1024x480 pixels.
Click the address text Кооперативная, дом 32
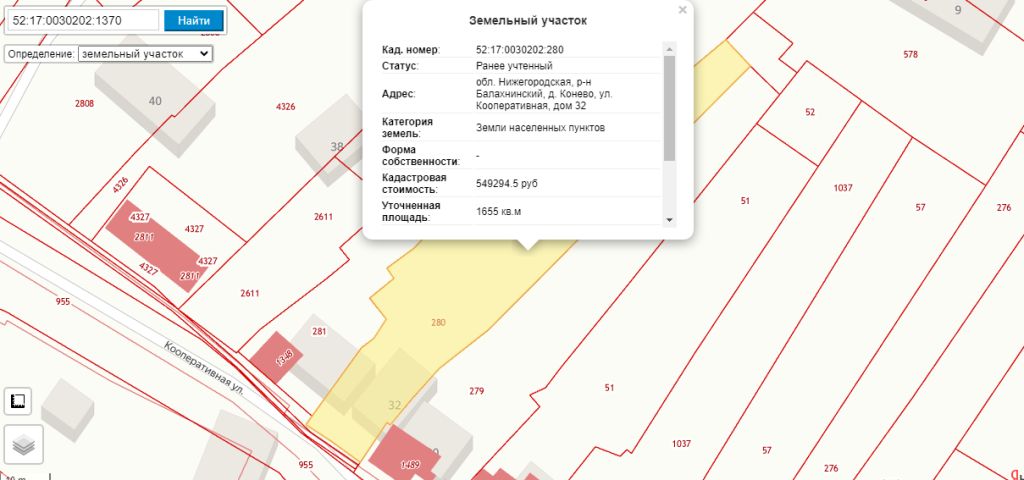(530, 105)
